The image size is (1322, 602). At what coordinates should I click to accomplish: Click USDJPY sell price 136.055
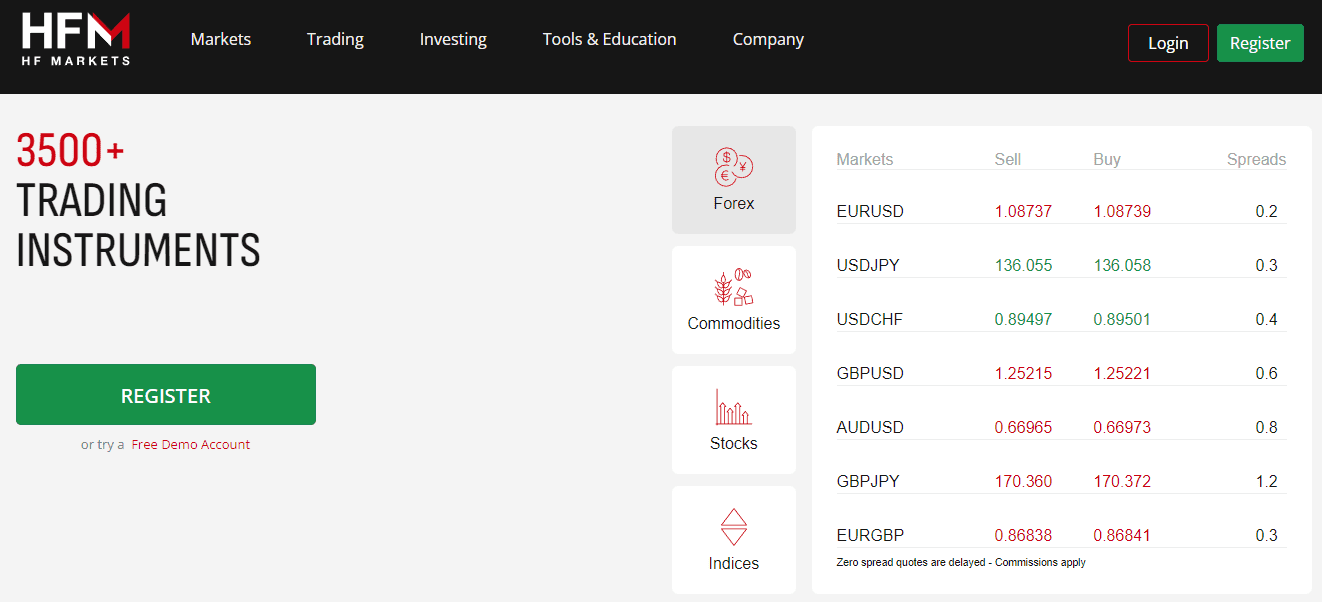coord(1023,266)
